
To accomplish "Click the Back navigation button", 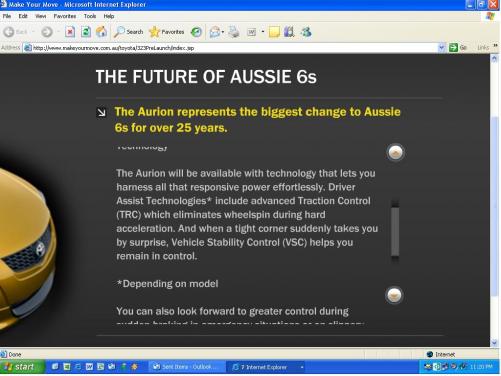I will (15, 32).
